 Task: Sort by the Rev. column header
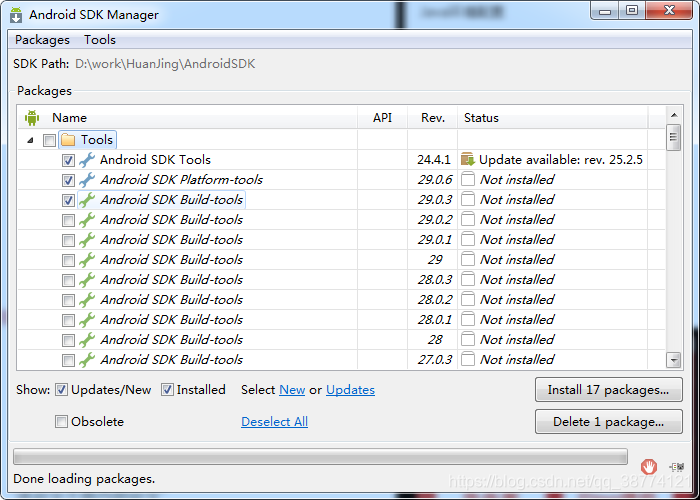pos(433,117)
